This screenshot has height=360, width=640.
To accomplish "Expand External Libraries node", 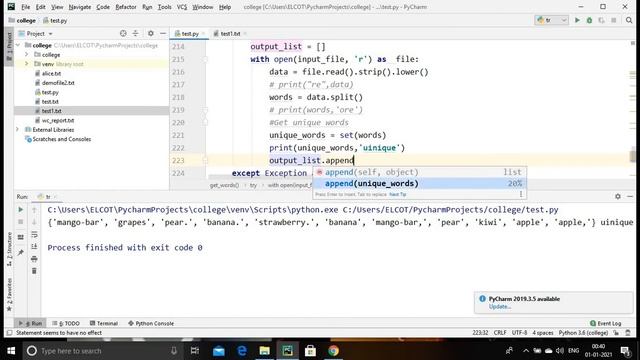I will 18,129.
